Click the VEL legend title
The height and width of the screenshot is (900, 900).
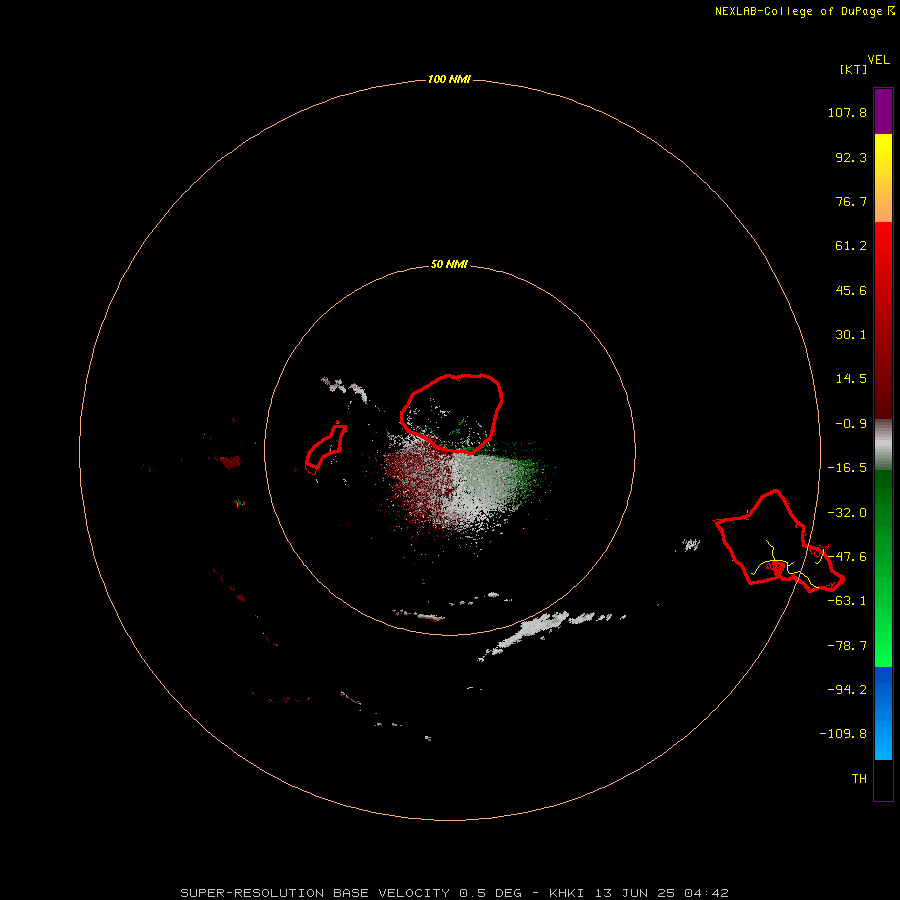[x=878, y=60]
